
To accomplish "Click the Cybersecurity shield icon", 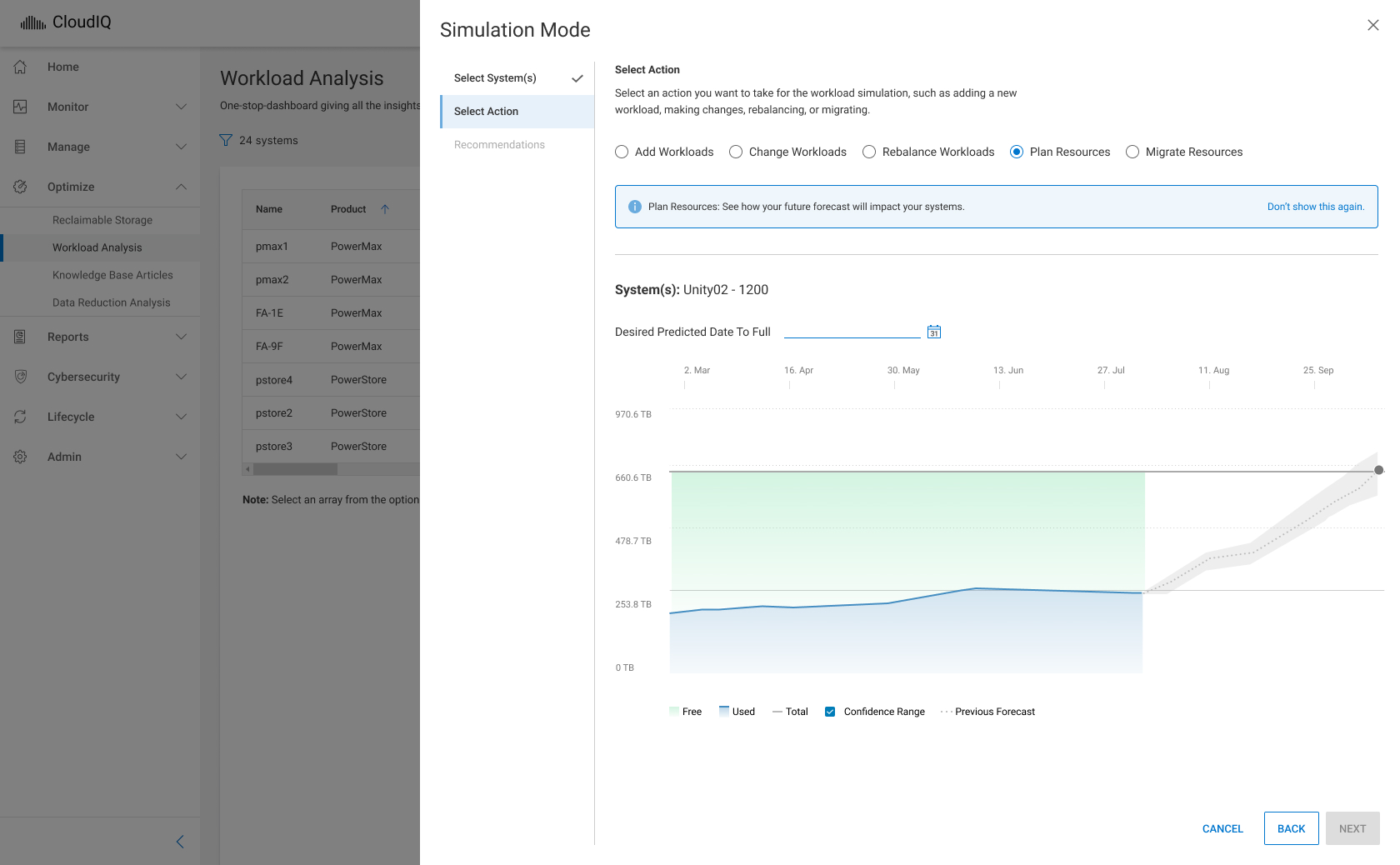I will coord(21,377).
